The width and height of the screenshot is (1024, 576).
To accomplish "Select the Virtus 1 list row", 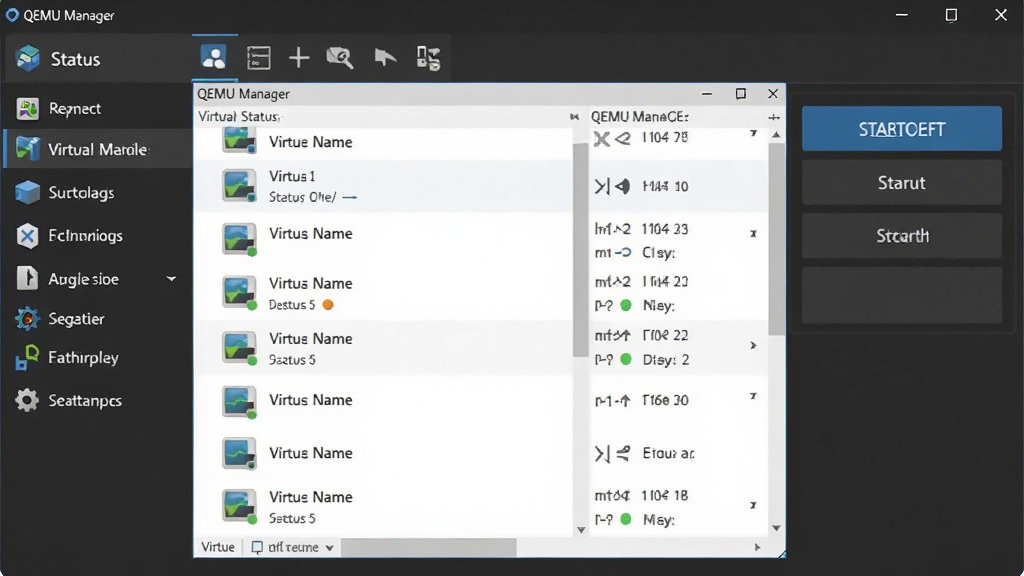I will click(383, 186).
